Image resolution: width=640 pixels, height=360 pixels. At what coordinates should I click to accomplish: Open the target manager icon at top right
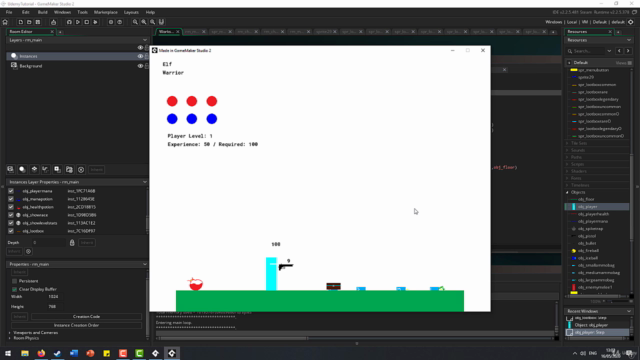point(631,22)
